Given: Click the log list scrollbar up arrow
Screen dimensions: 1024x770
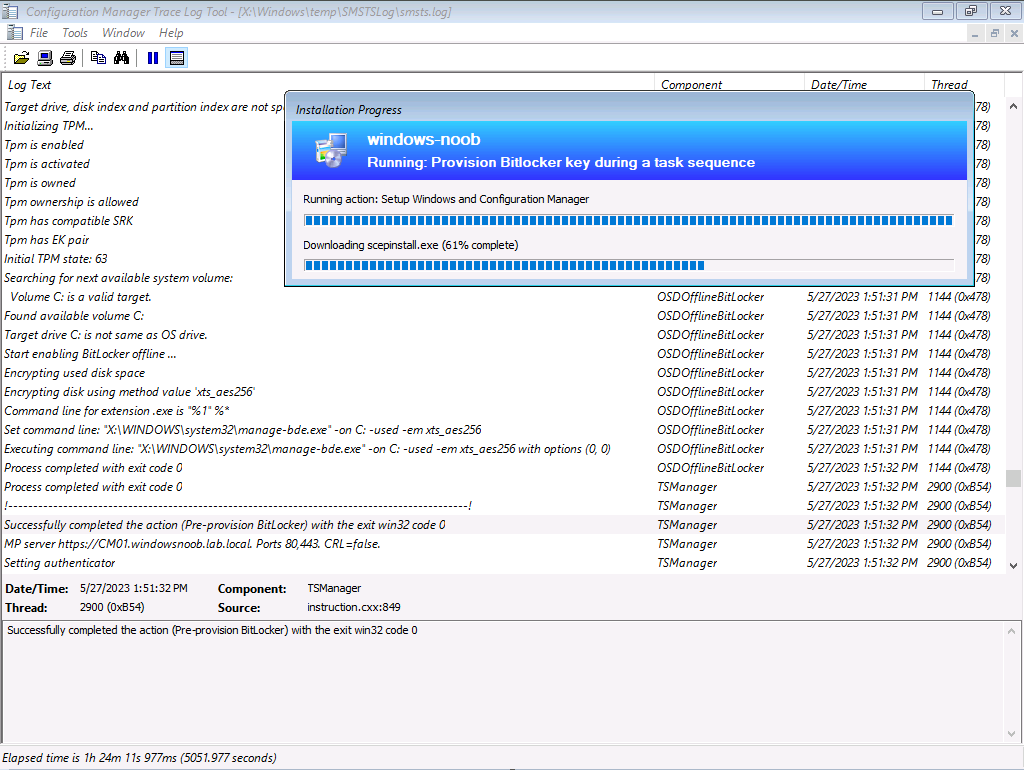Looking at the screenshot, I should (x=1014, y=106).
